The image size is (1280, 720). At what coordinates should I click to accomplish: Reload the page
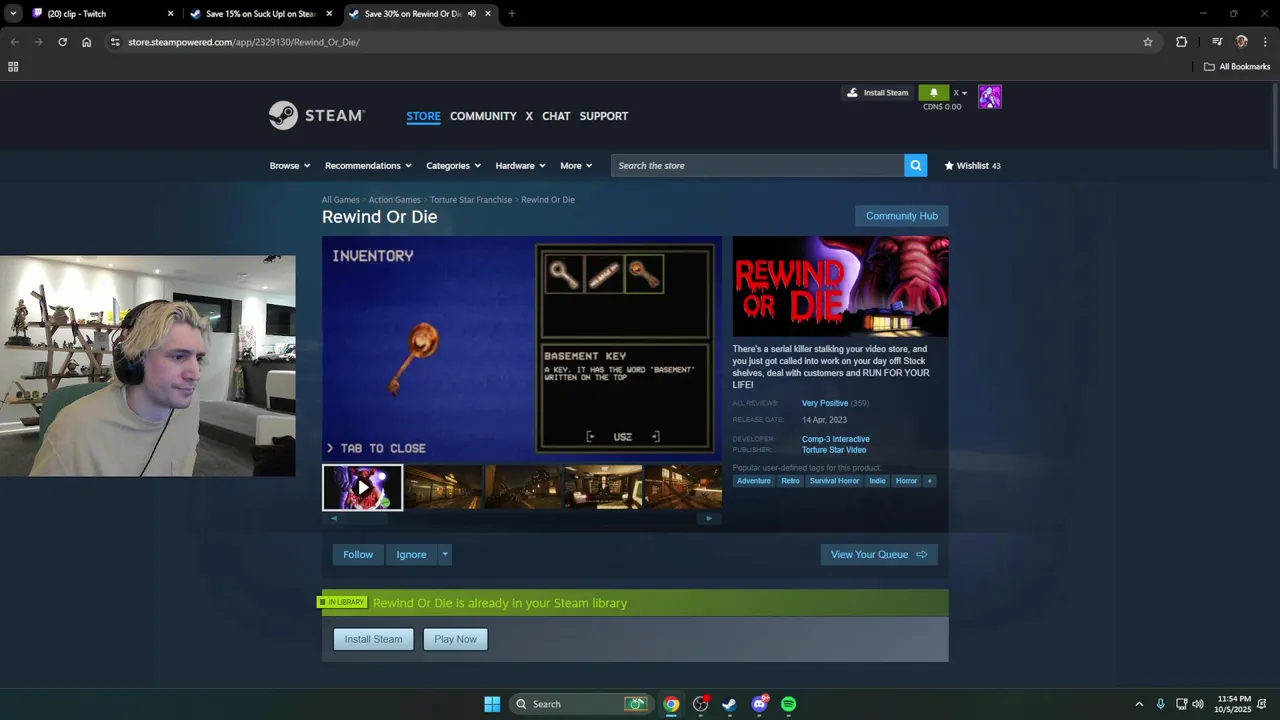[x=62, y=42]
